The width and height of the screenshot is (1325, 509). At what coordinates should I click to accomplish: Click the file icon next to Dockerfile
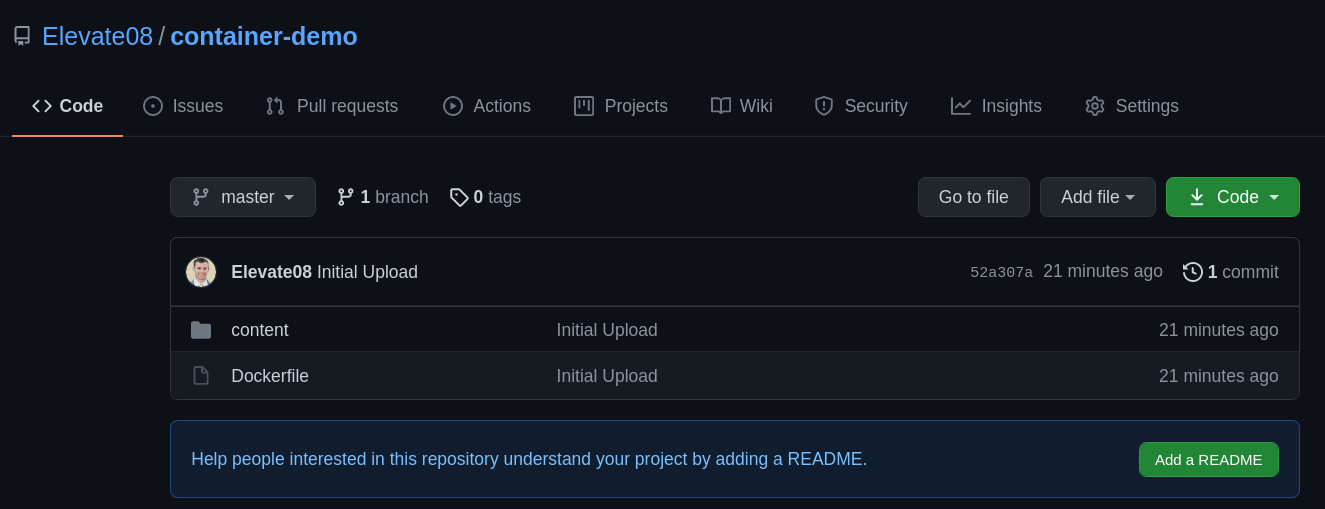pyautogui.click(x=201, y=376)
